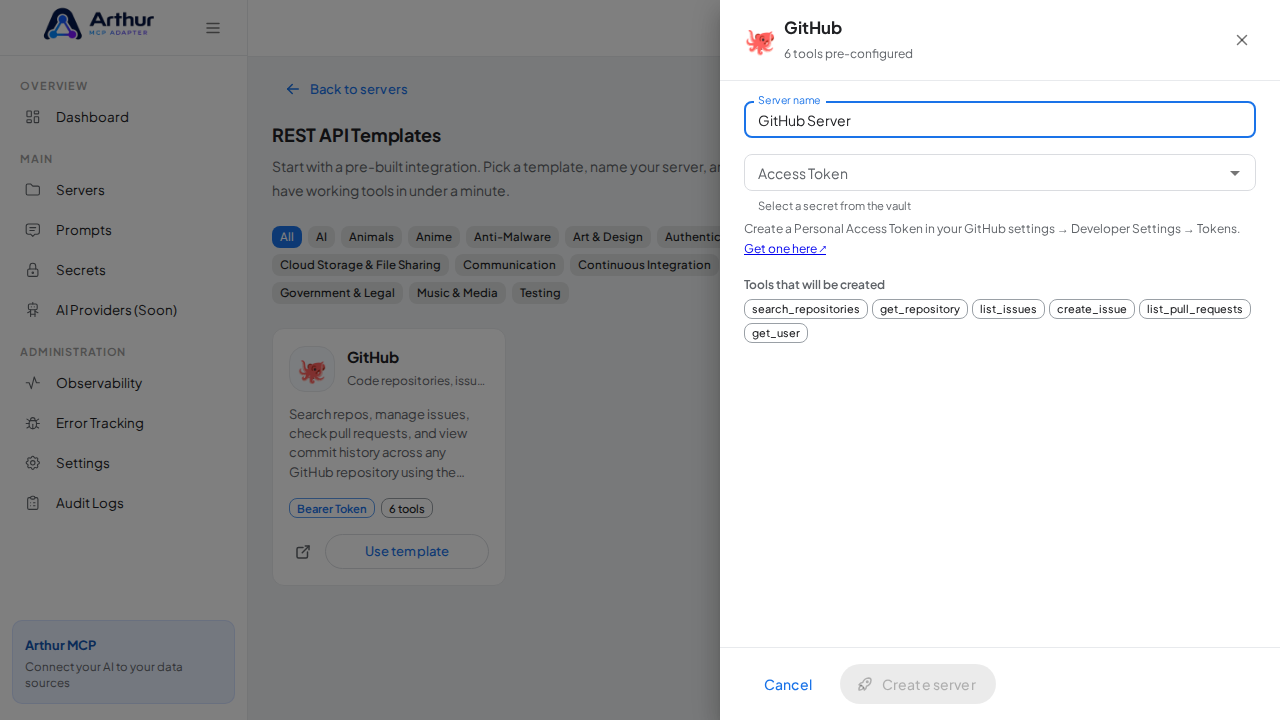This screenshot has width=1280, height=720.
Task: Navigate to Secrets
Action: pyautogui.click(x=124, y=270)
